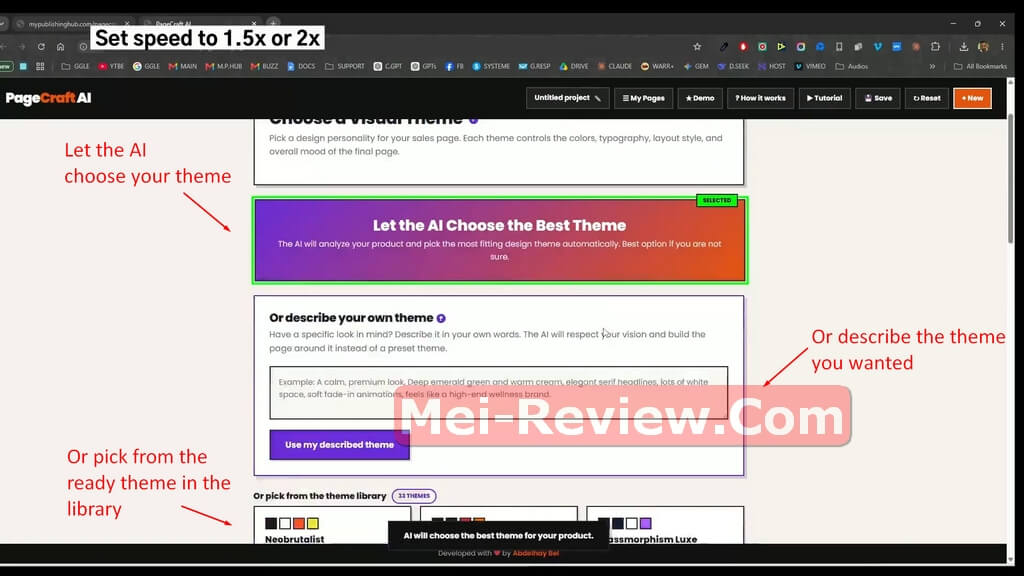Open the Chrome profile avatar

point(983,47)
